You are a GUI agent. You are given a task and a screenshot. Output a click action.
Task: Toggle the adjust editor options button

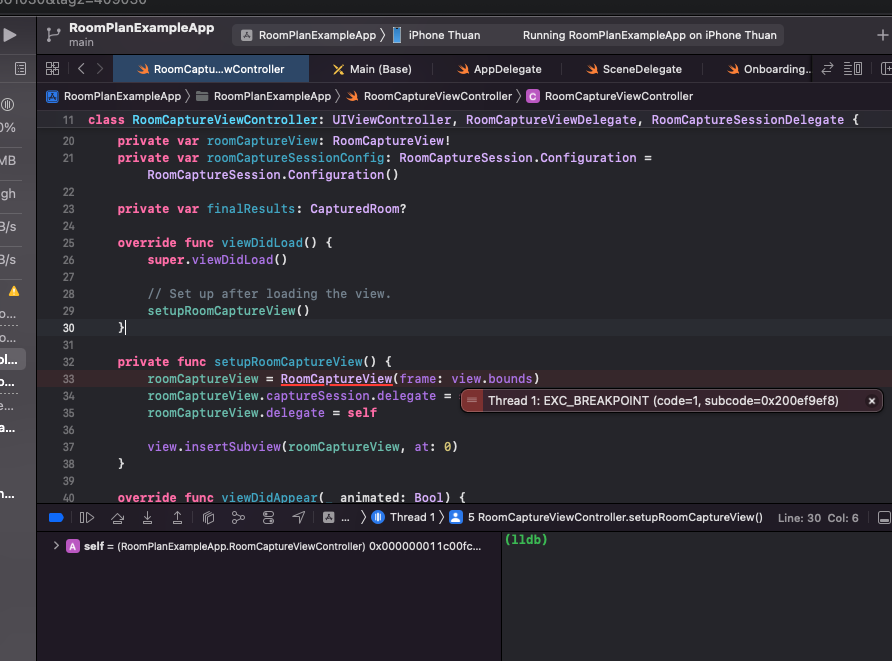click(x=853, y=69)
